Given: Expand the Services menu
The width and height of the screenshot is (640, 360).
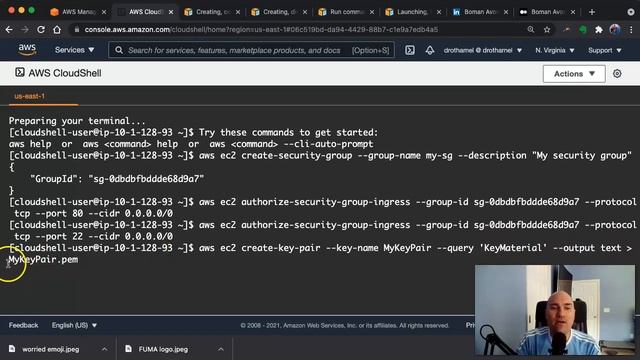Looking at the screenshot, I should [74, 50].
